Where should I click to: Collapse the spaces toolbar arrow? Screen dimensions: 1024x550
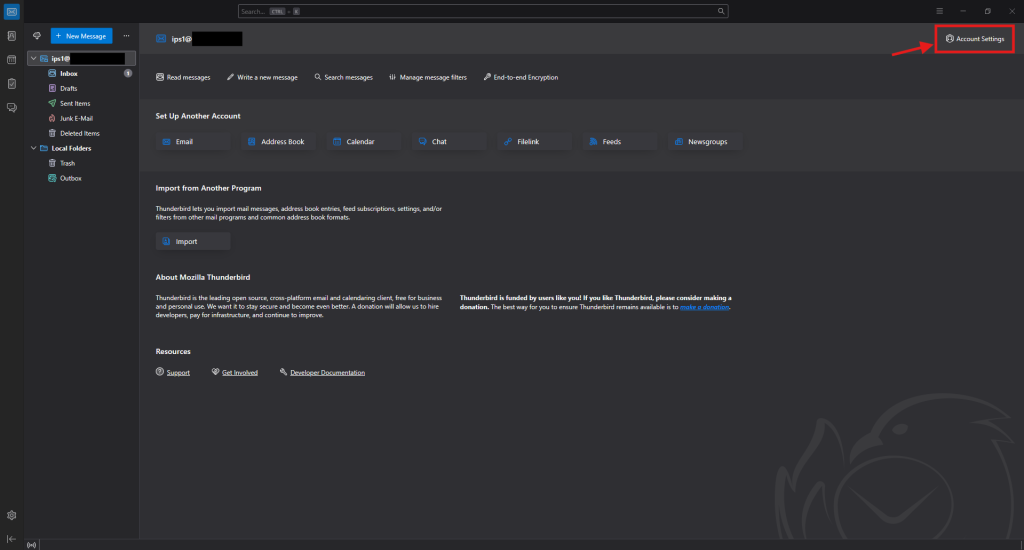(x=11, y=538)
